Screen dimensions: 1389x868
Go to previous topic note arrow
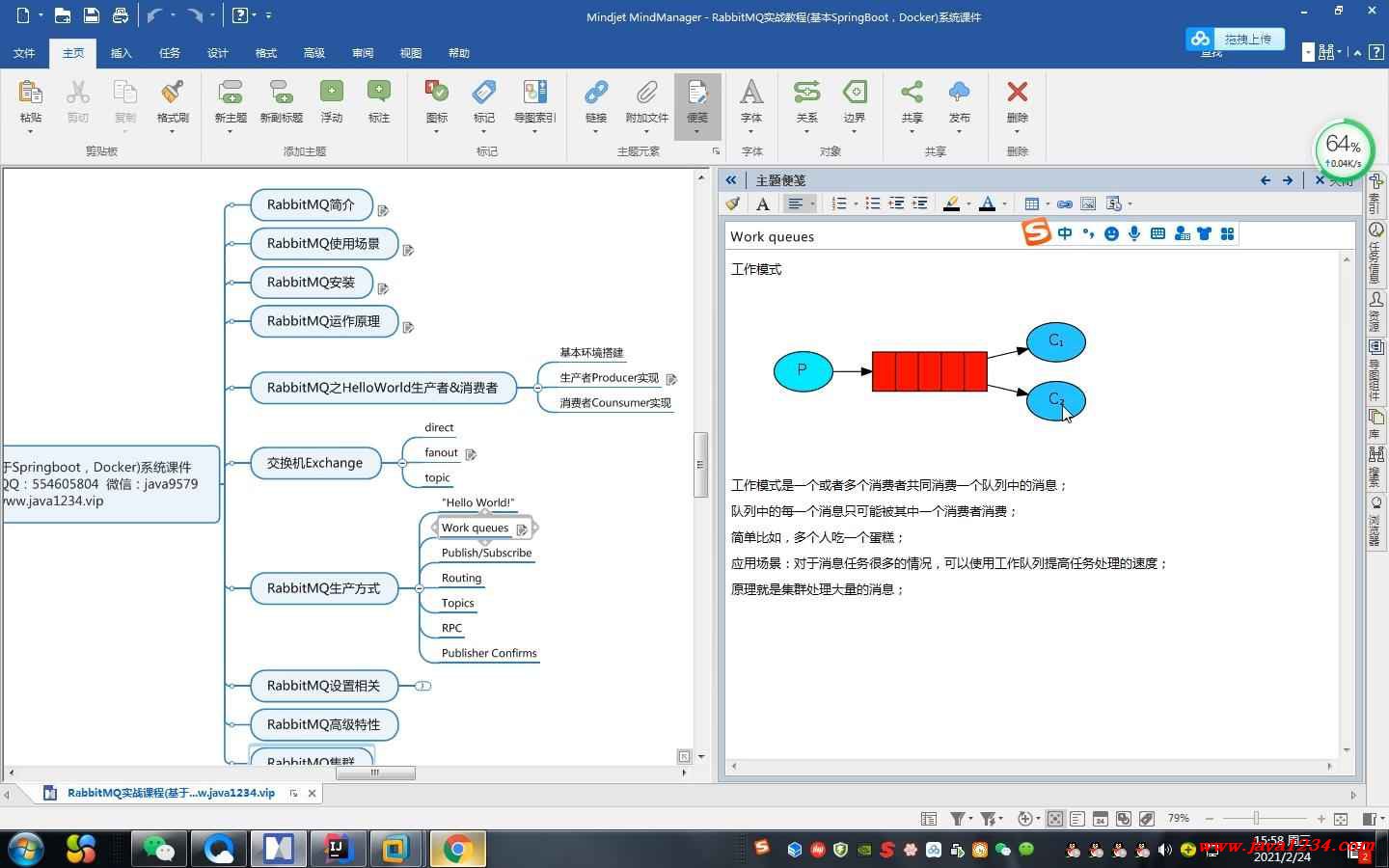(1265, 180)
